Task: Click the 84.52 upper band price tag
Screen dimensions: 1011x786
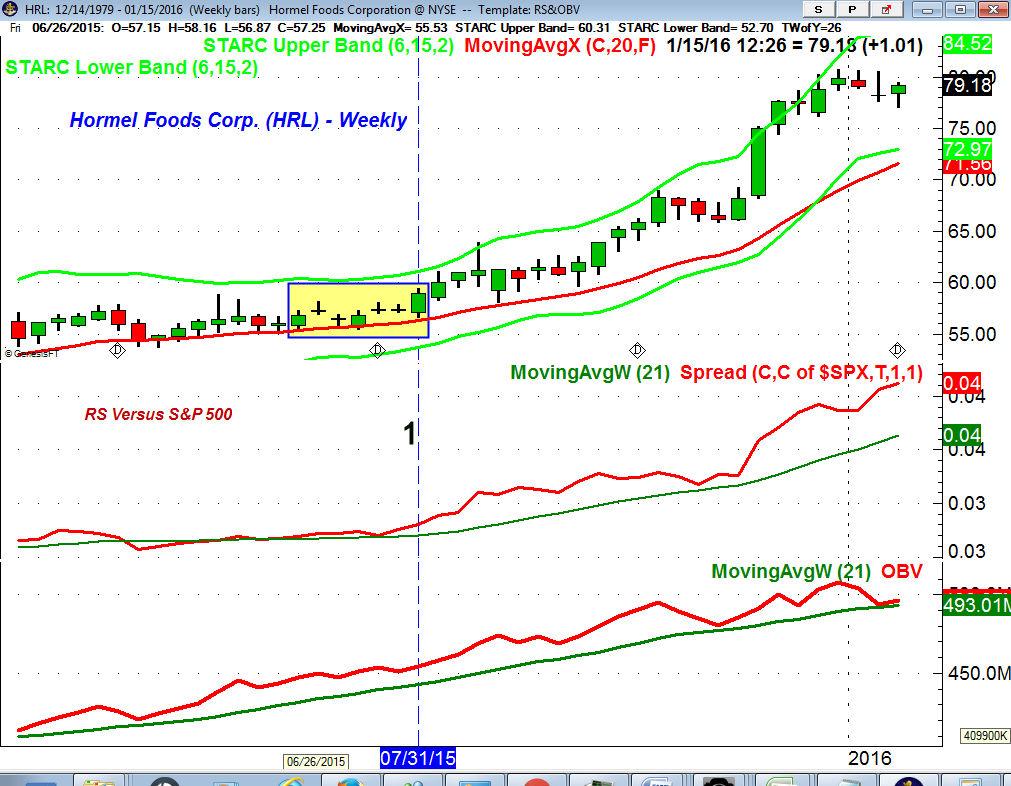Action: (x=967, y=44)
